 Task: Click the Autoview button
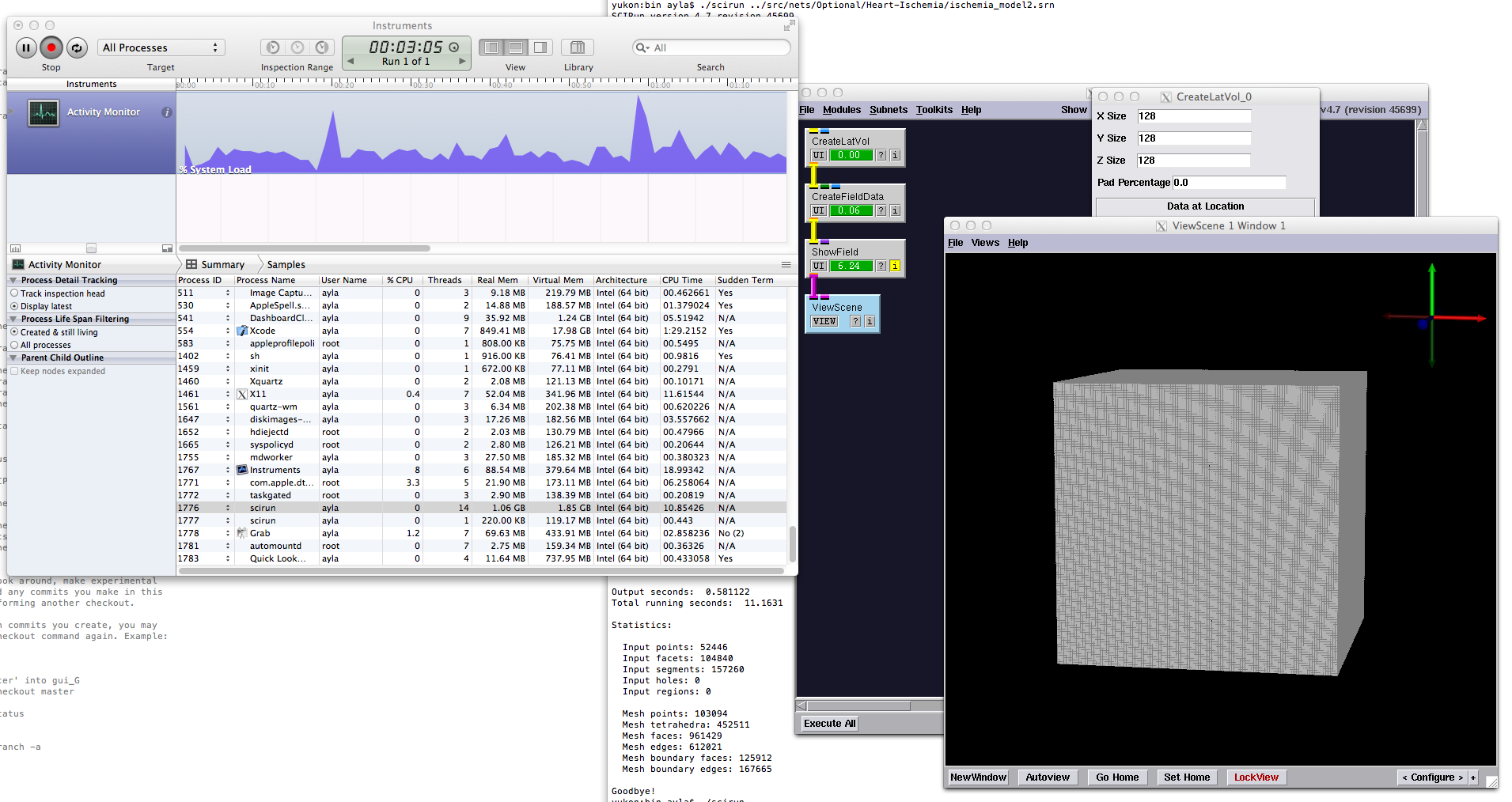click(1048, 777)
